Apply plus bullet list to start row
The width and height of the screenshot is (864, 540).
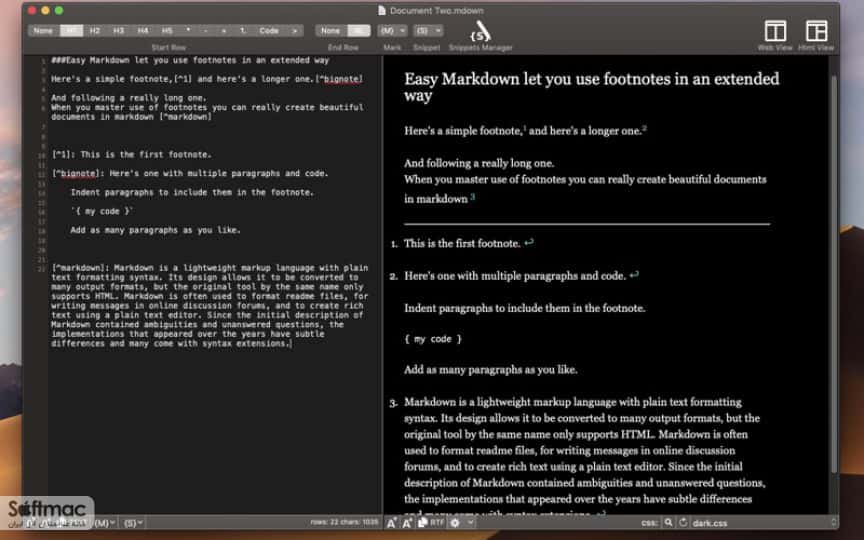click(x=224, y=31)
